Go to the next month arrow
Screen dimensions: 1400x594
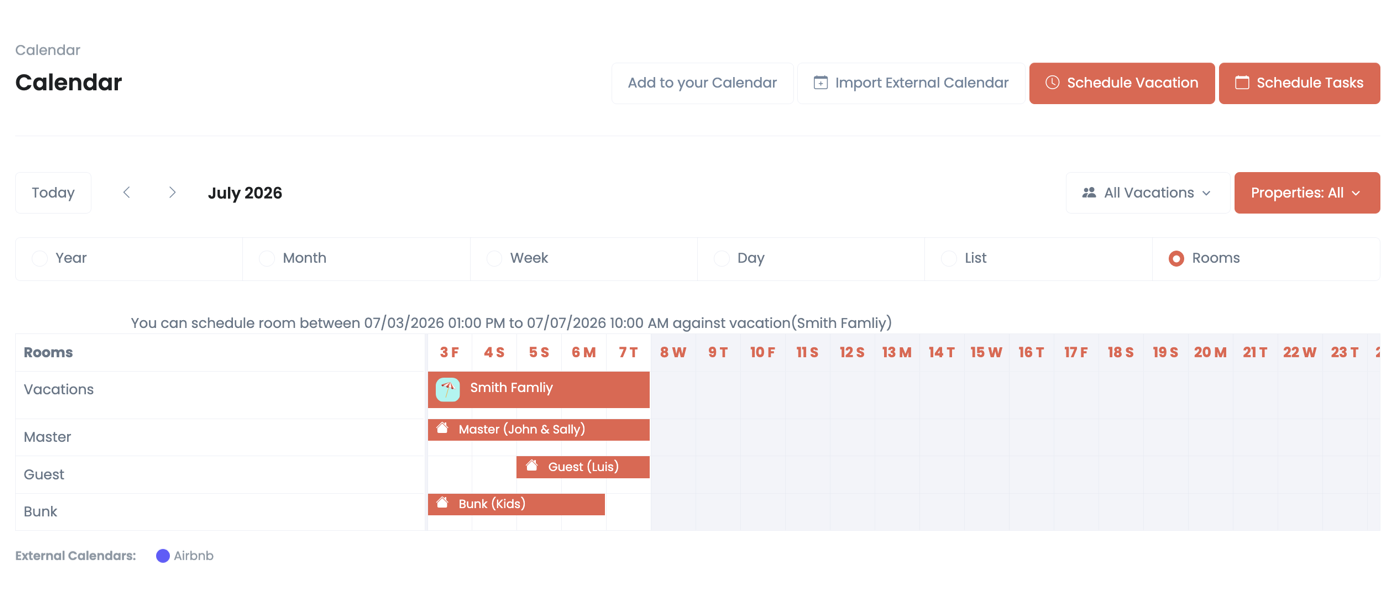pos(172,192)
